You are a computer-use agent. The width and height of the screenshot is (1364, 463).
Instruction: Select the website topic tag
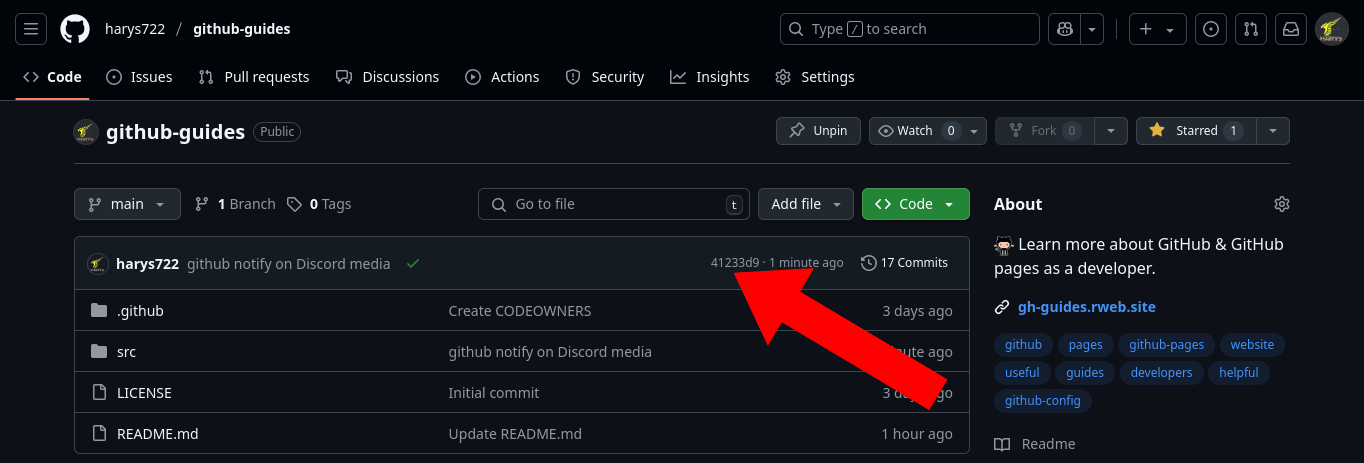[x=1252, y=345]
